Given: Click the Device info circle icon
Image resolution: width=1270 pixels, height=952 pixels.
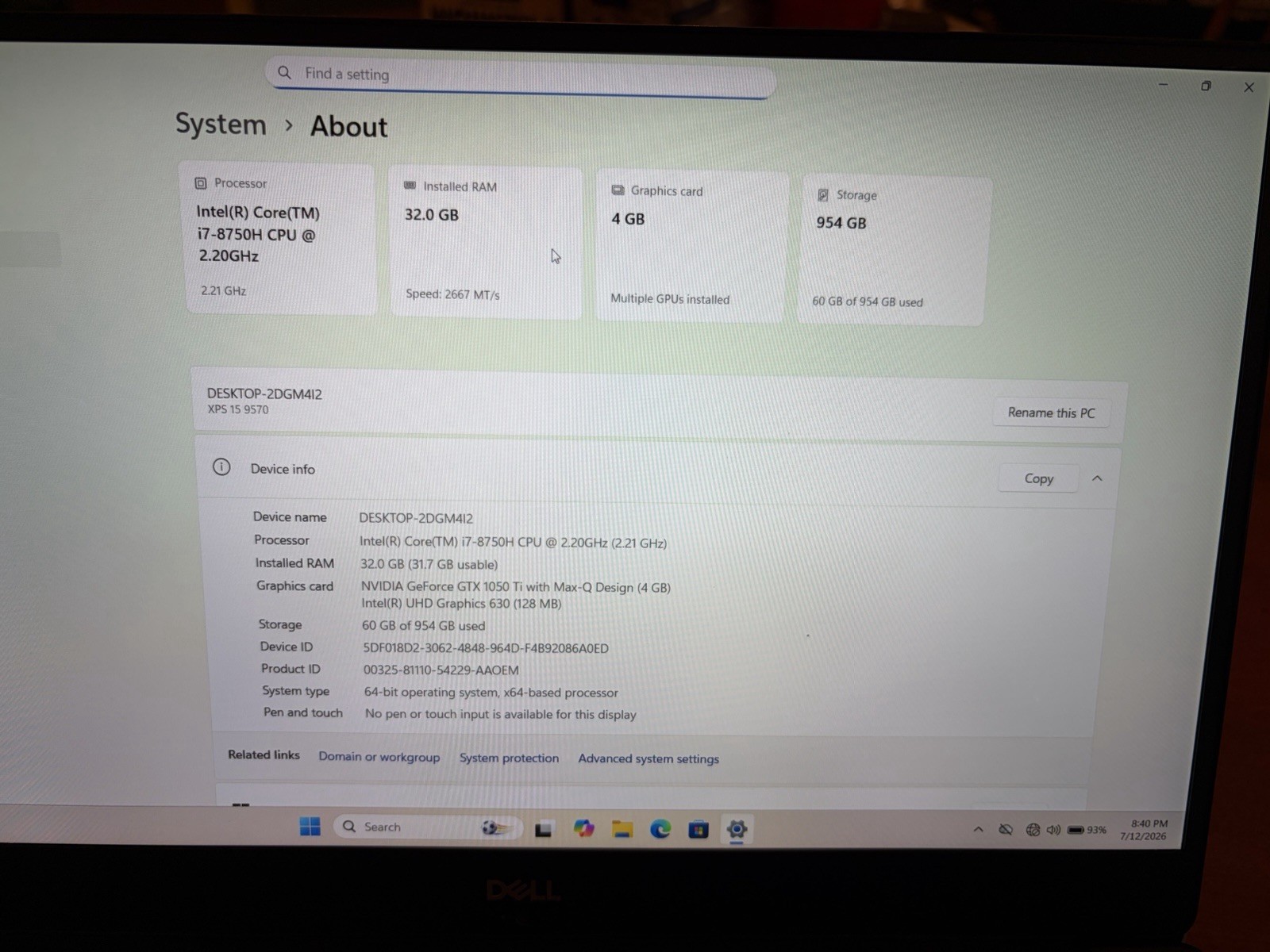Looking at the screenshot, I should point(221,467).
